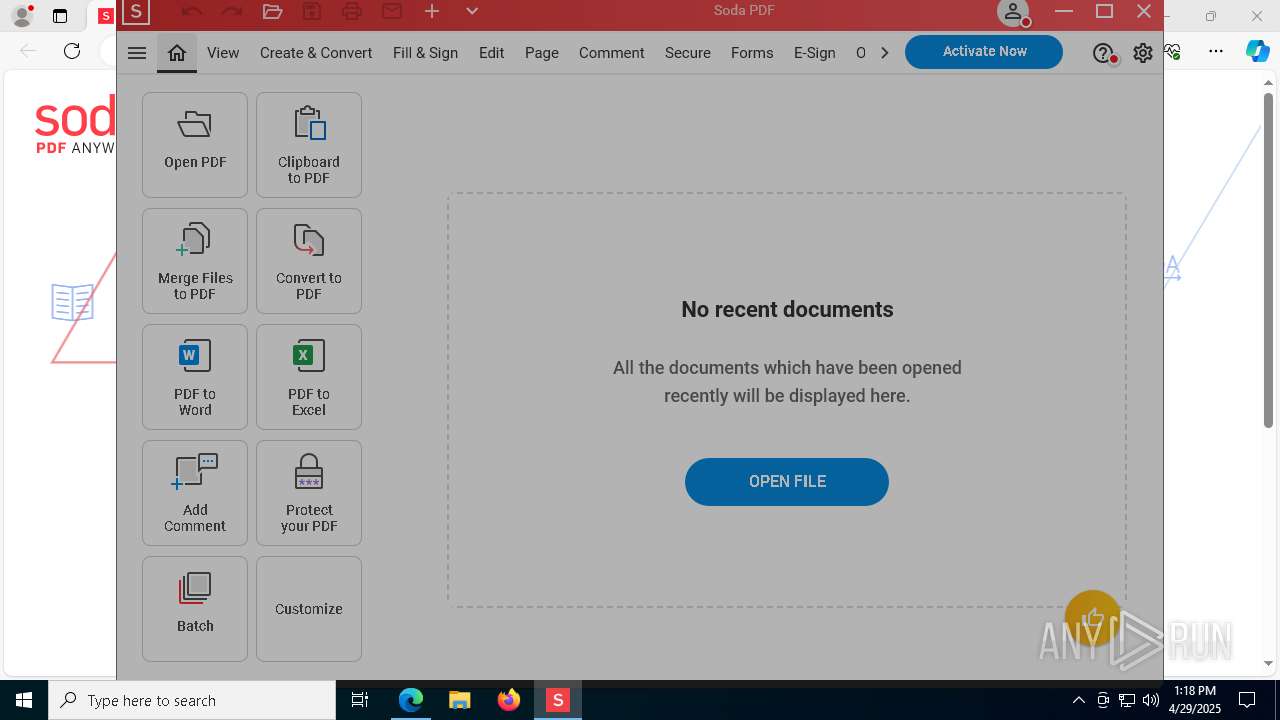The image size is (1280, 720).
Task: Show more tabs with the right chevron
Action: click(x=885, y=53)
